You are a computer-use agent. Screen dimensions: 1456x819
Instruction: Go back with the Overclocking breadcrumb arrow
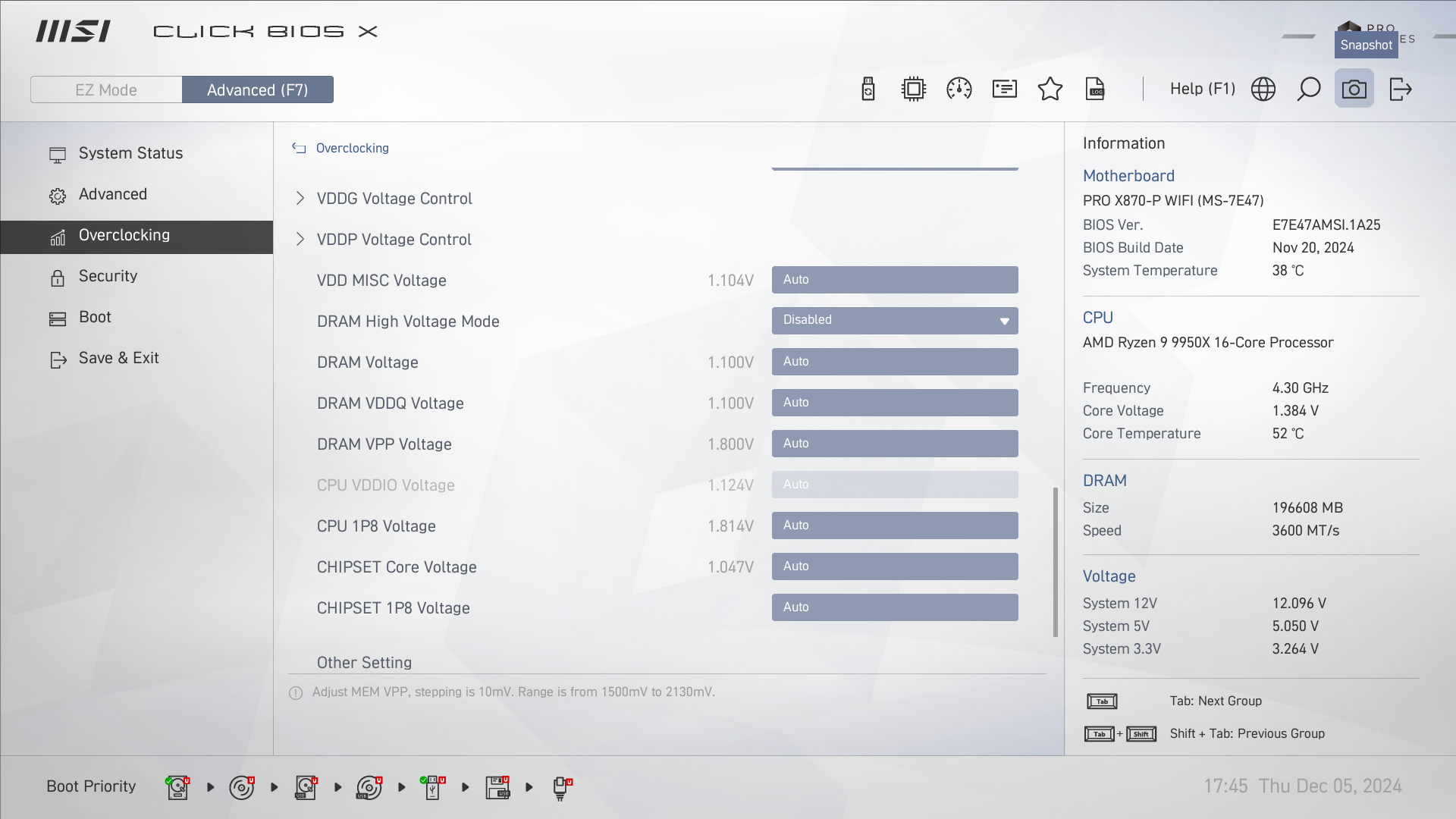[299, 148]
